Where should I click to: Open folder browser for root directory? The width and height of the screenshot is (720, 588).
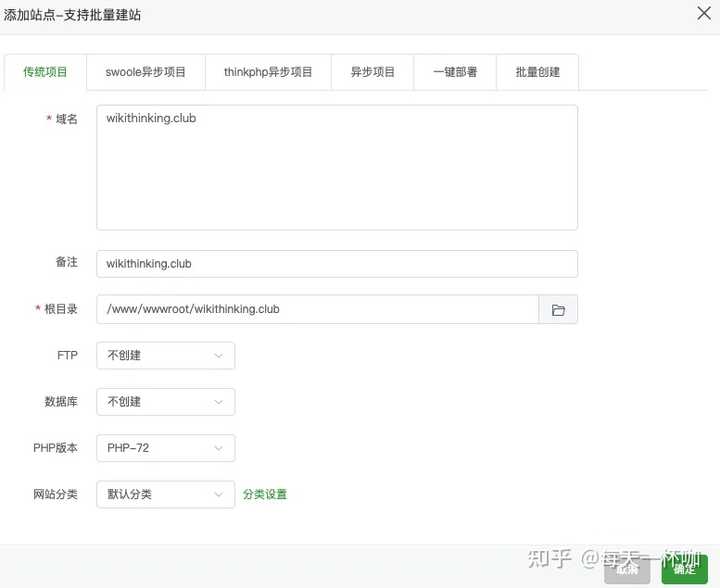558,310
